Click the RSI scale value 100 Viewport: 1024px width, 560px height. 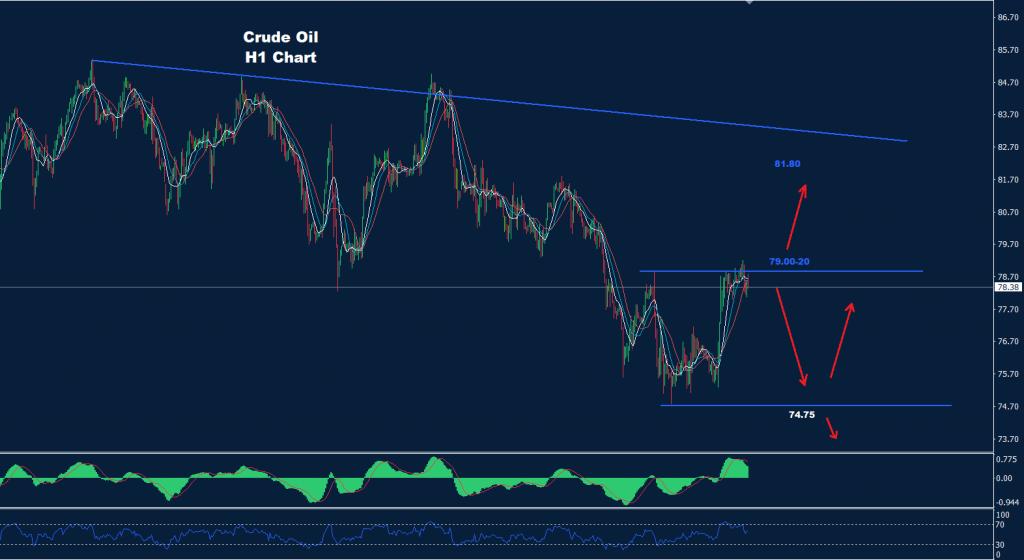[1002, 516]
